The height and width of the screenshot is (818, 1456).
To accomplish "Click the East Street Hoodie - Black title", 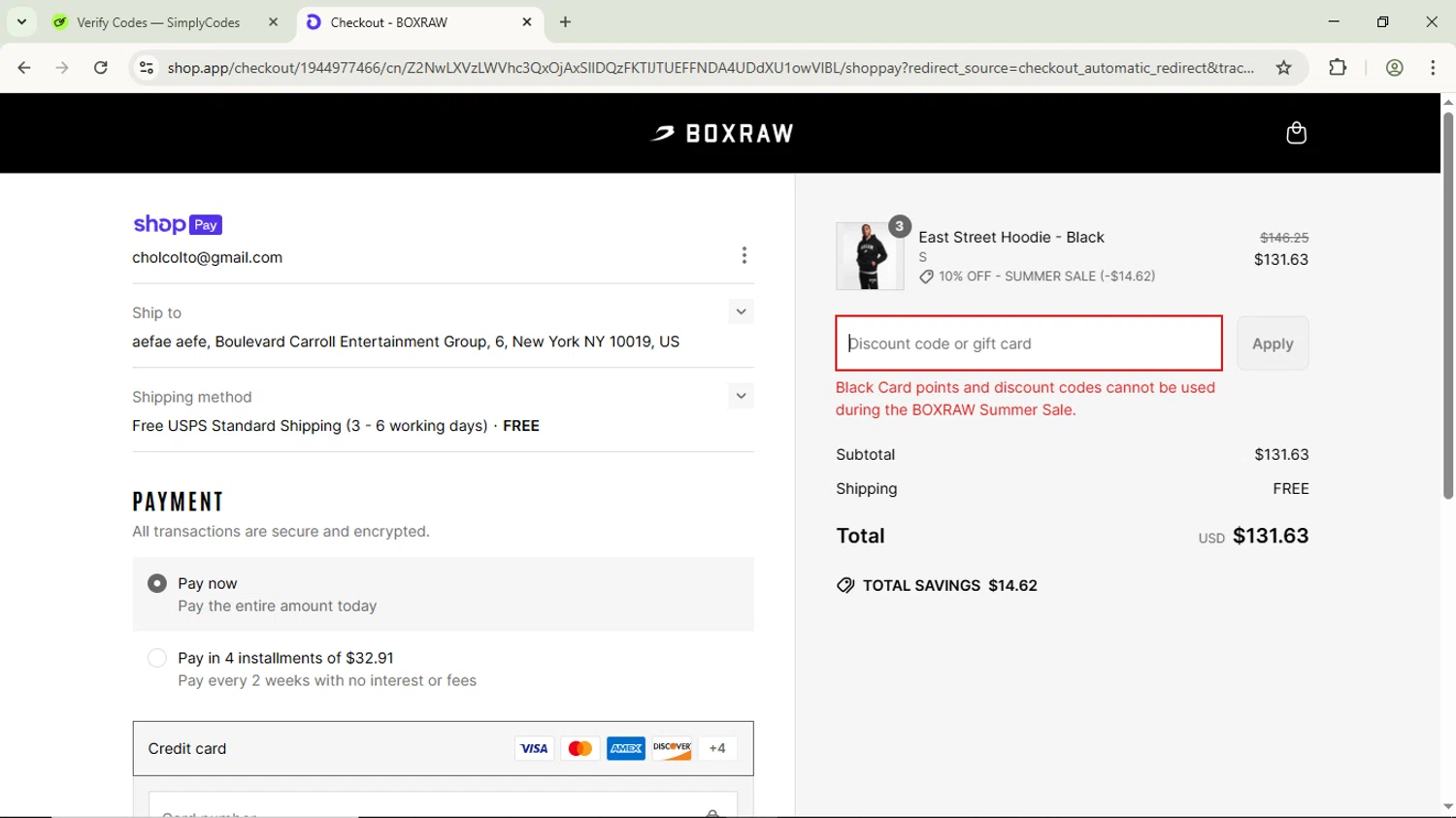I will point(1011,237).
